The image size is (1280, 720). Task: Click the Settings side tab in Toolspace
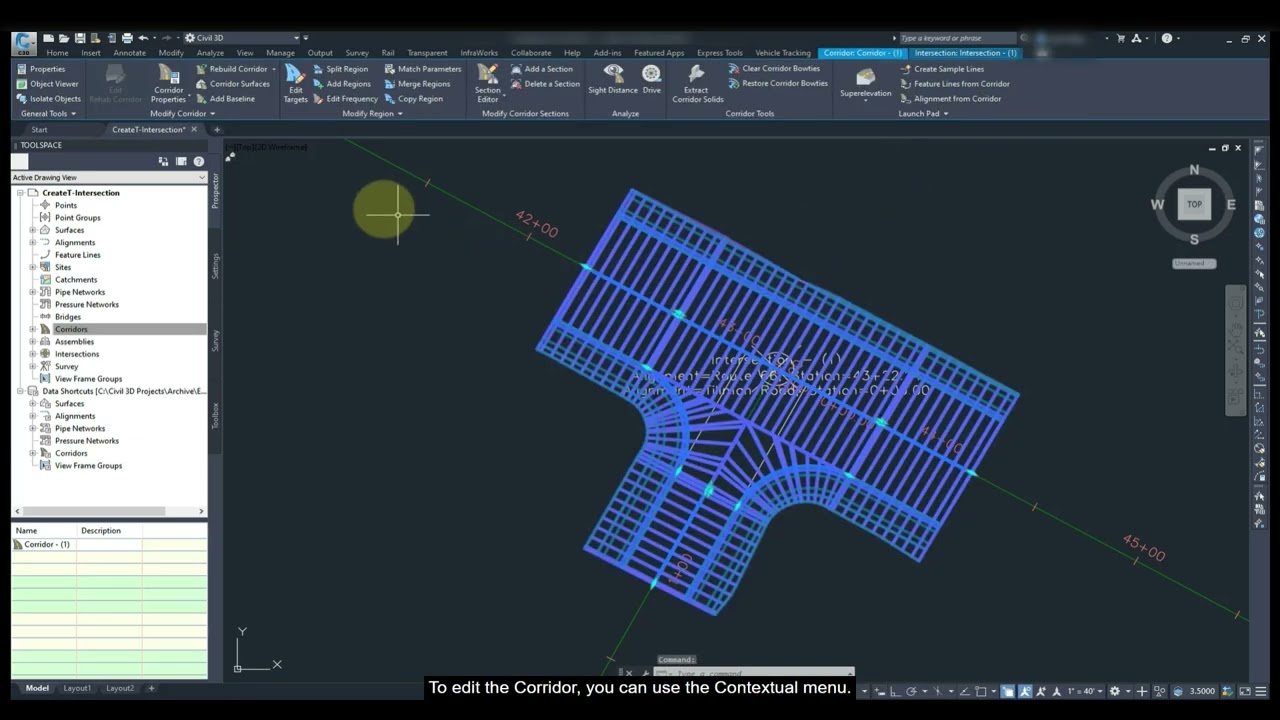215,266
